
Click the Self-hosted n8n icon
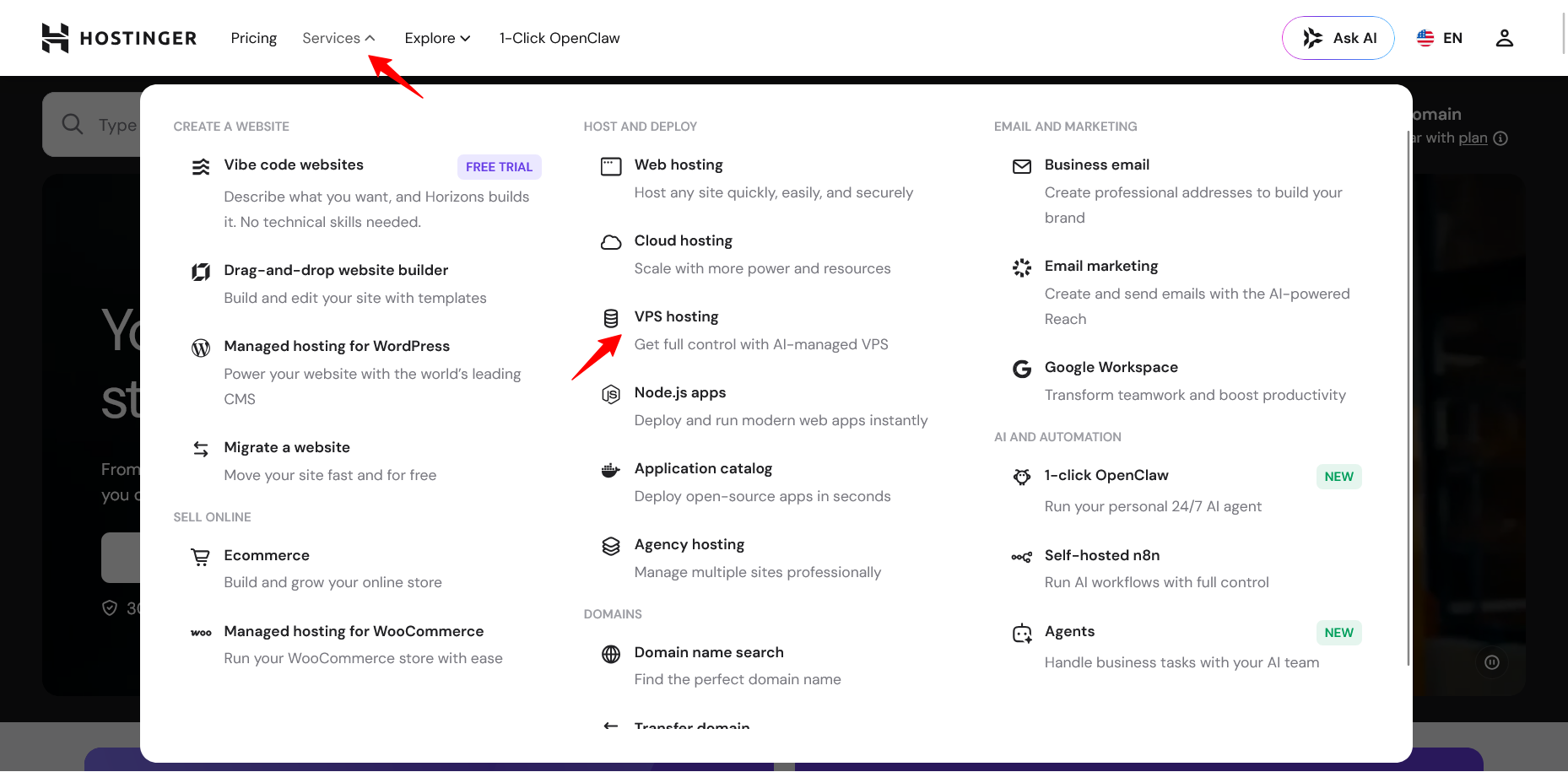tap(1022, 557)
